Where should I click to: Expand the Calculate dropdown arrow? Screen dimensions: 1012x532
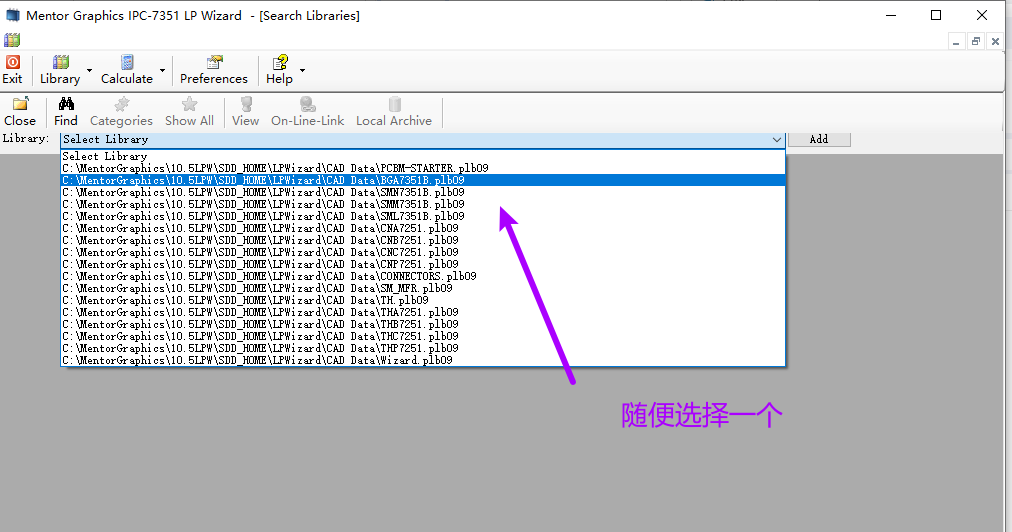162,70
